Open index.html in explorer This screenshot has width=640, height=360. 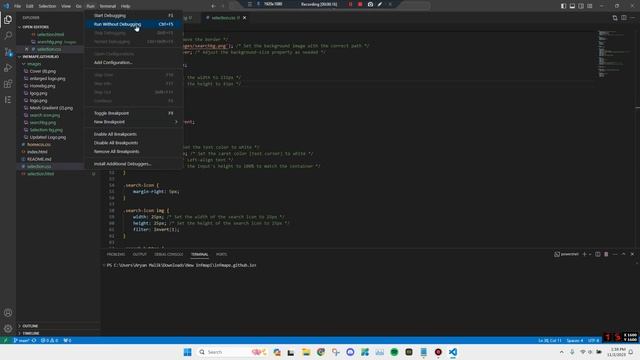[x=37, y=152]
